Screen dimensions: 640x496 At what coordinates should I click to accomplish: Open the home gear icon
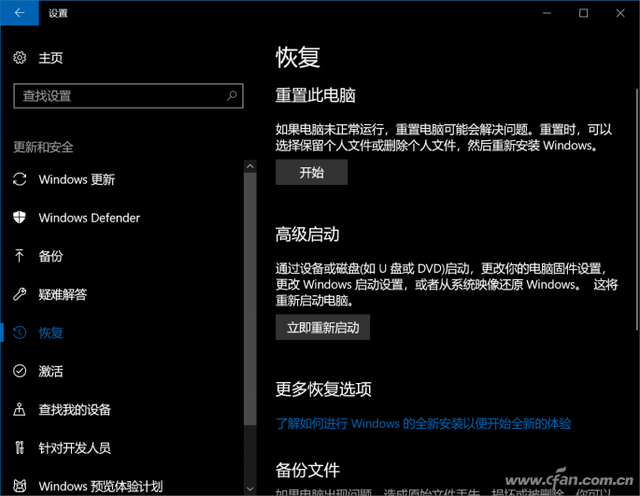(20, 58)
